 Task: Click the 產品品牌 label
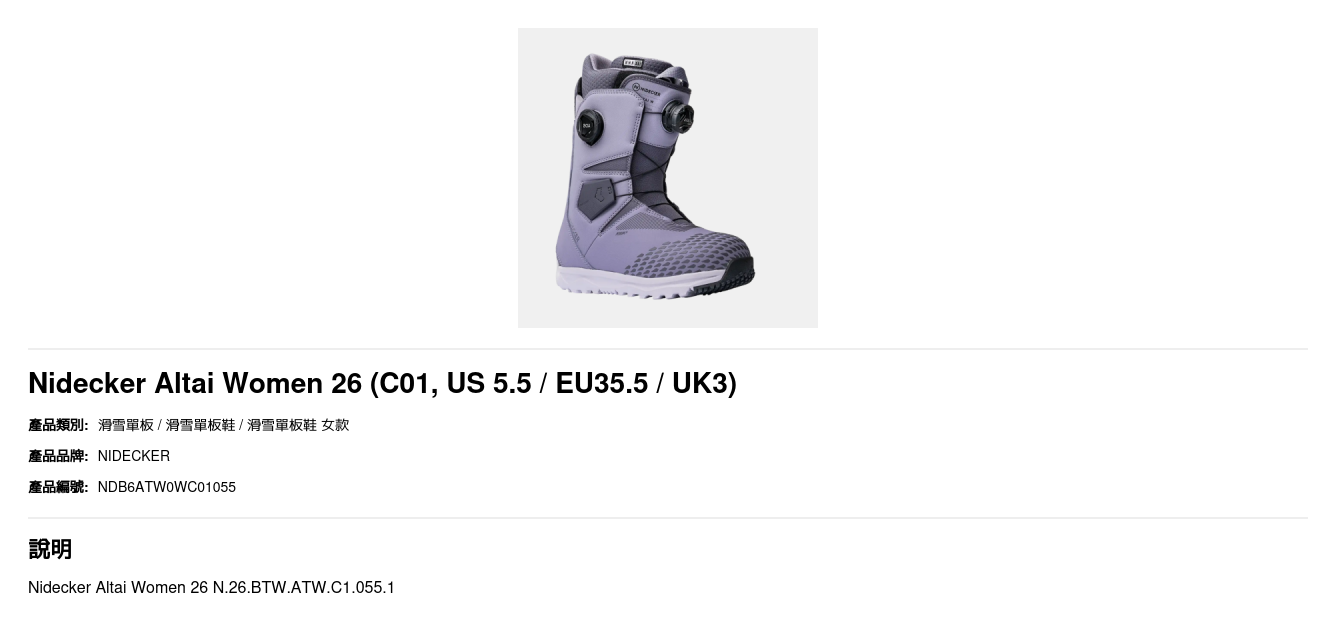click(58, 456)
